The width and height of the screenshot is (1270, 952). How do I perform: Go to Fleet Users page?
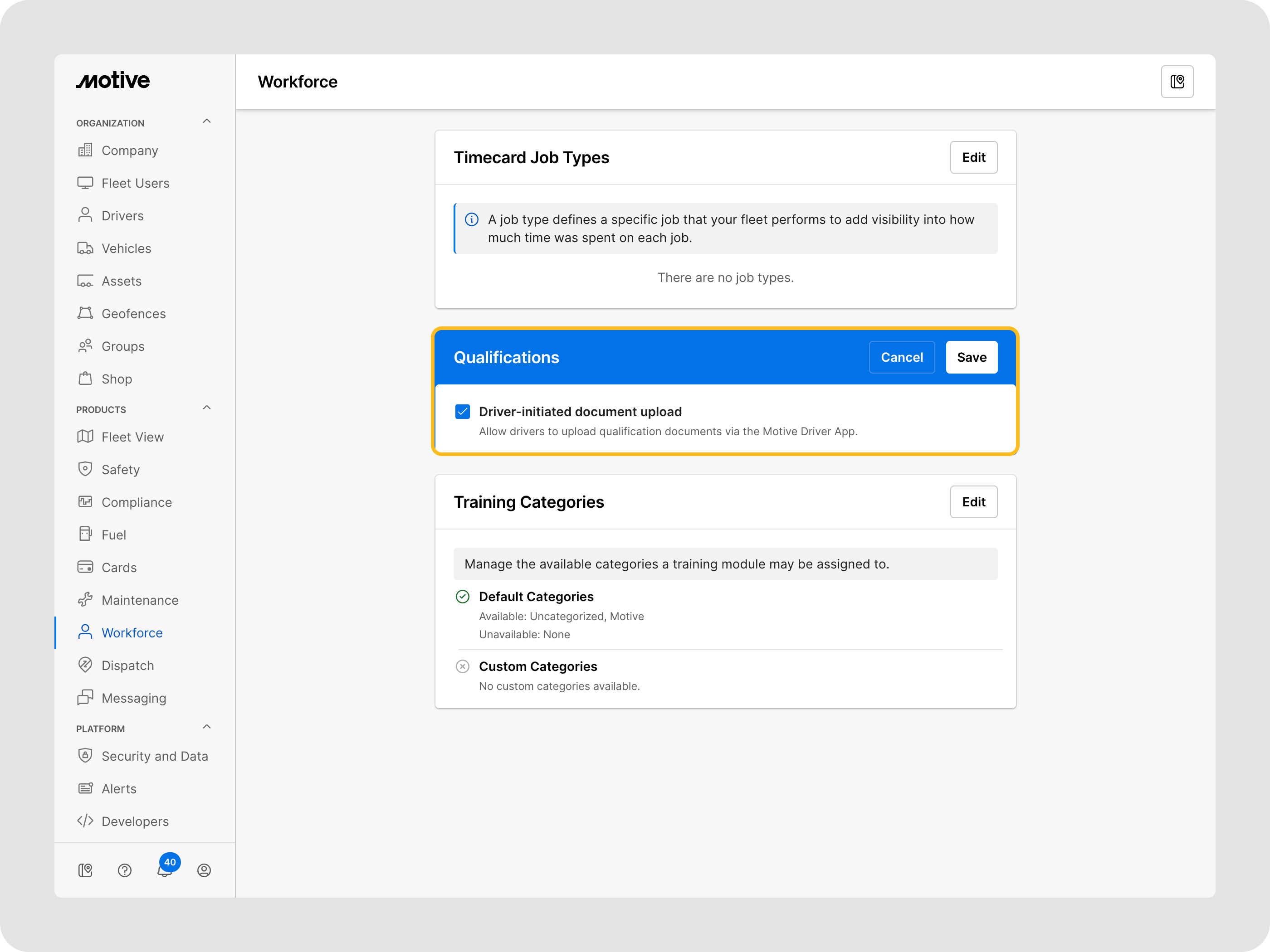135,183
